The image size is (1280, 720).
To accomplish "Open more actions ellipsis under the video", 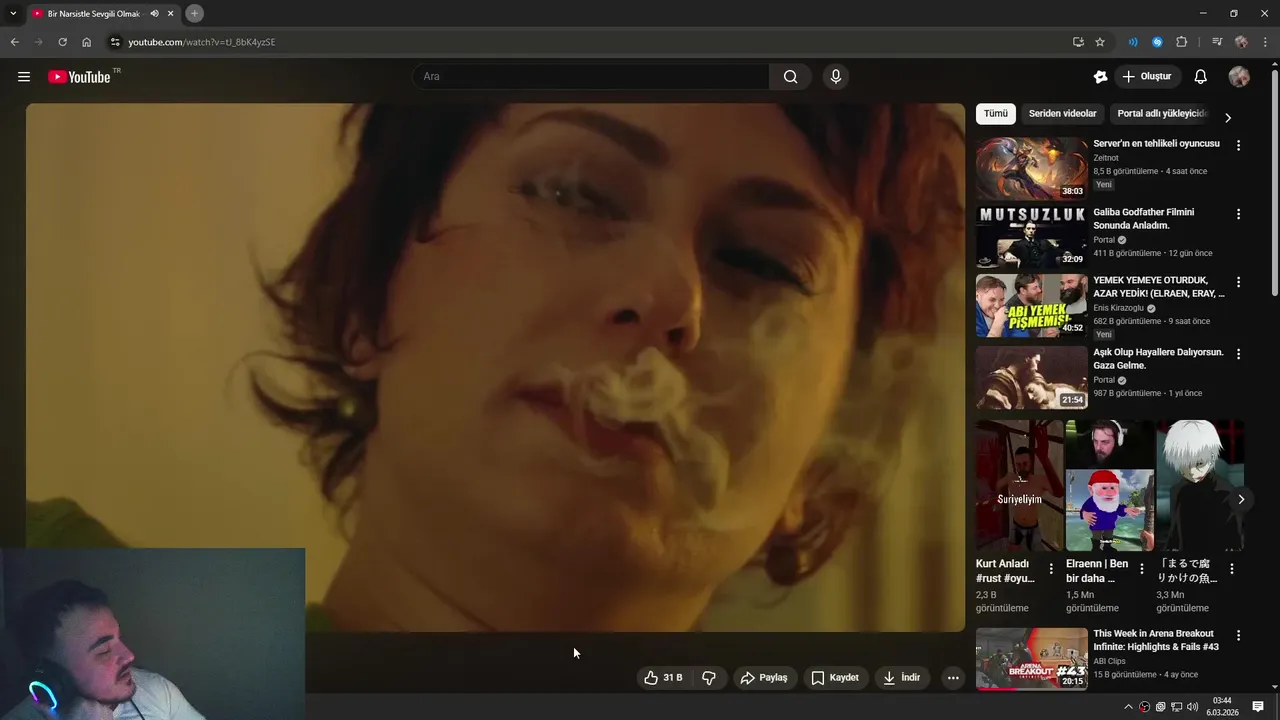I will 953,678.
